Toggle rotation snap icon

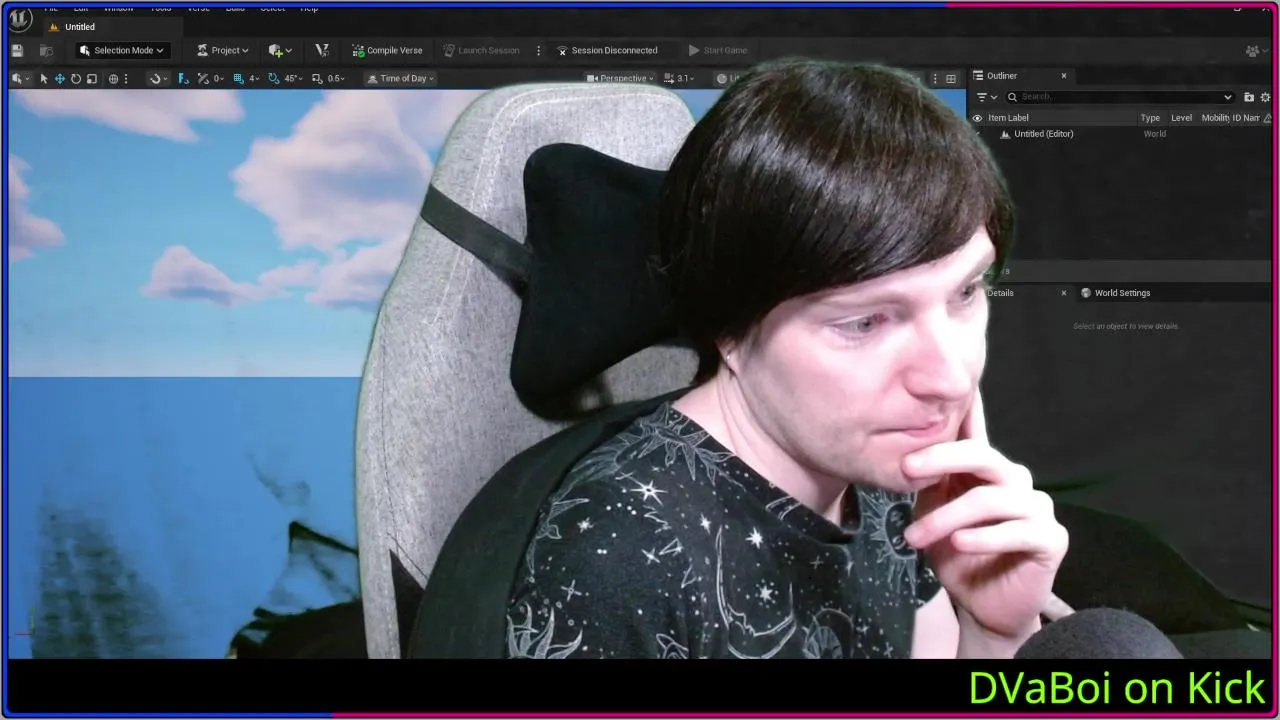(x=274, y=78)
